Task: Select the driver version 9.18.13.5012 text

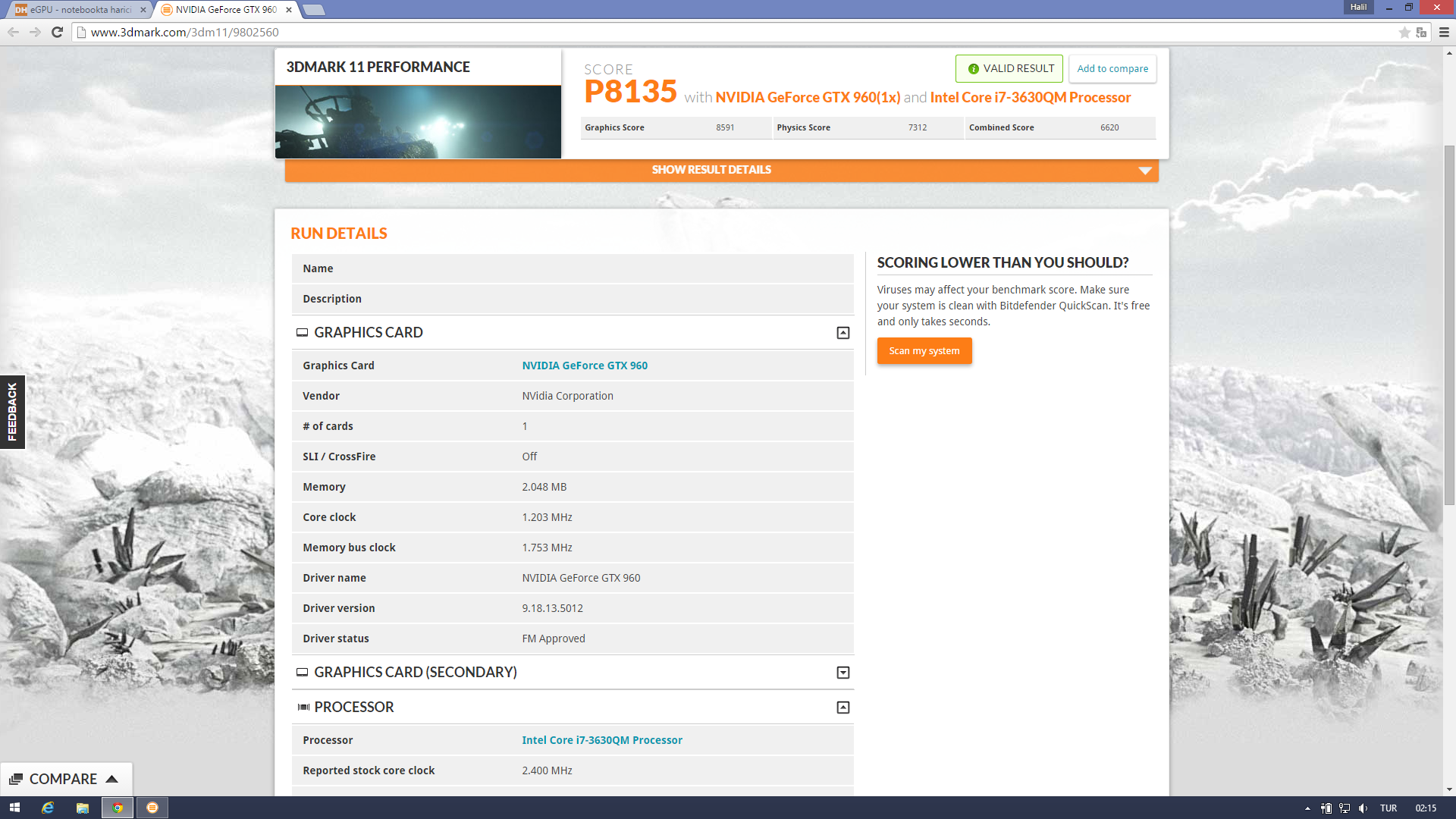Action: 552,608
